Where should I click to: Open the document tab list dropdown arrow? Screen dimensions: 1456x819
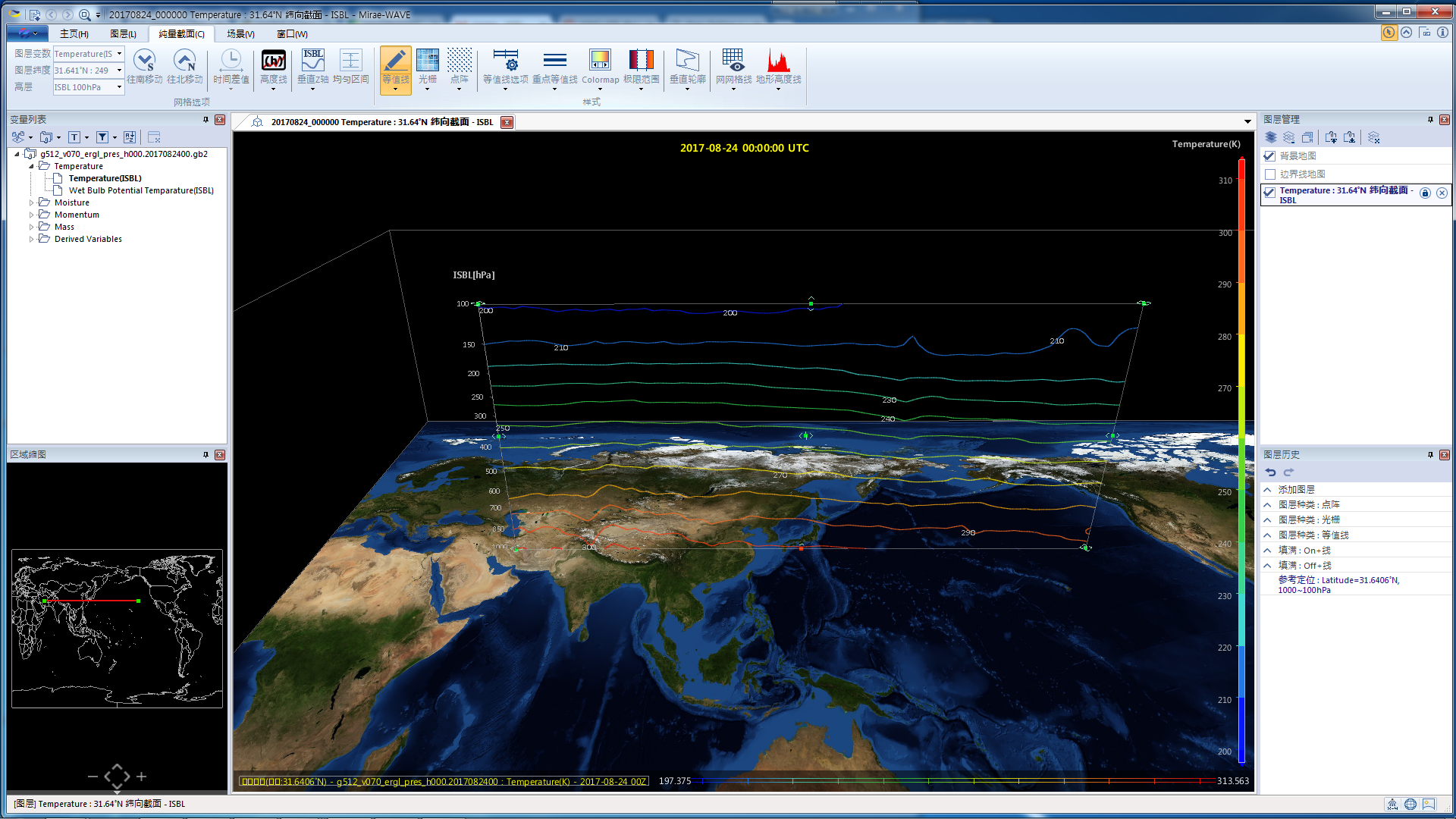[x=1247, y=122]
